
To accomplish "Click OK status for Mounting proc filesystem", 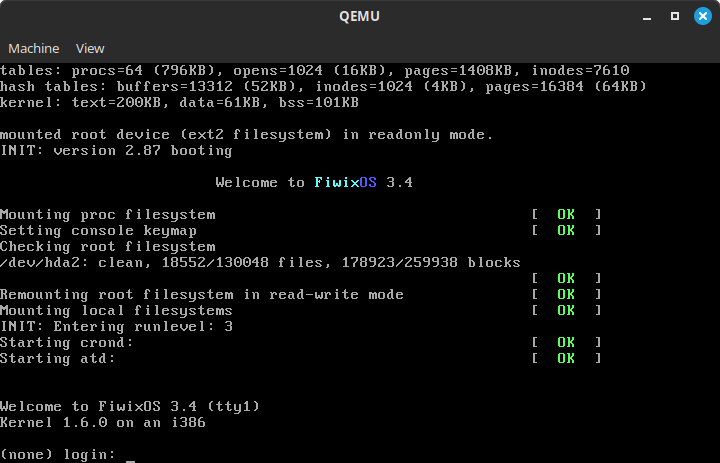I will [566, 215].
